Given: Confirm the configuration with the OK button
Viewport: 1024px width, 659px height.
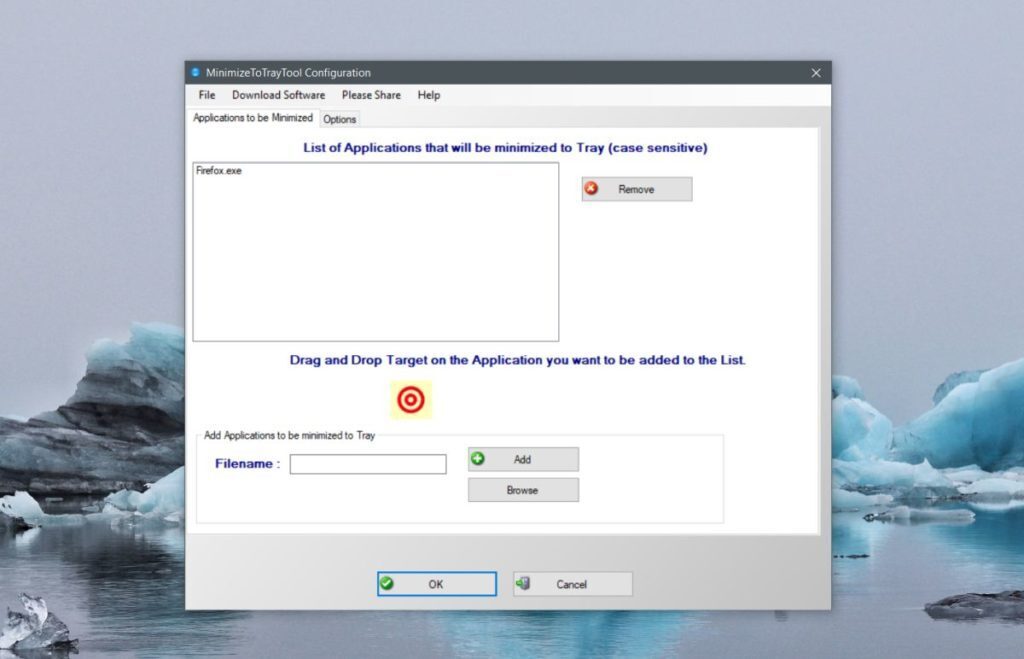Looking at the screenshot, I should click(x=436, y=583).
